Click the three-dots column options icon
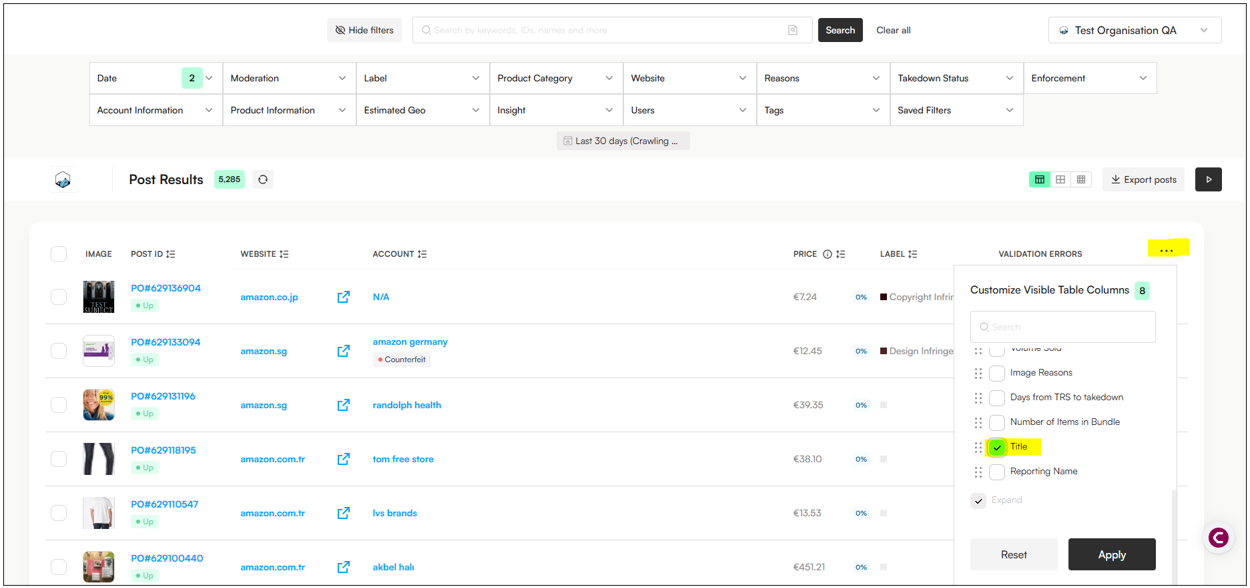The height and width of the screenshot is (588, 1250). tap(1166, 250)
